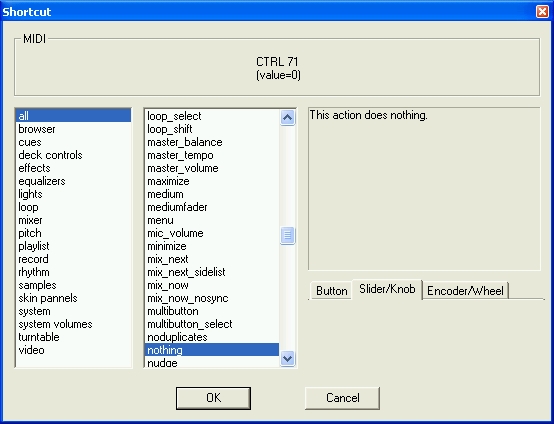Choose the 'system volumes' category
The width and height of the screenshot is (554, 424).
tap(55, 324)
